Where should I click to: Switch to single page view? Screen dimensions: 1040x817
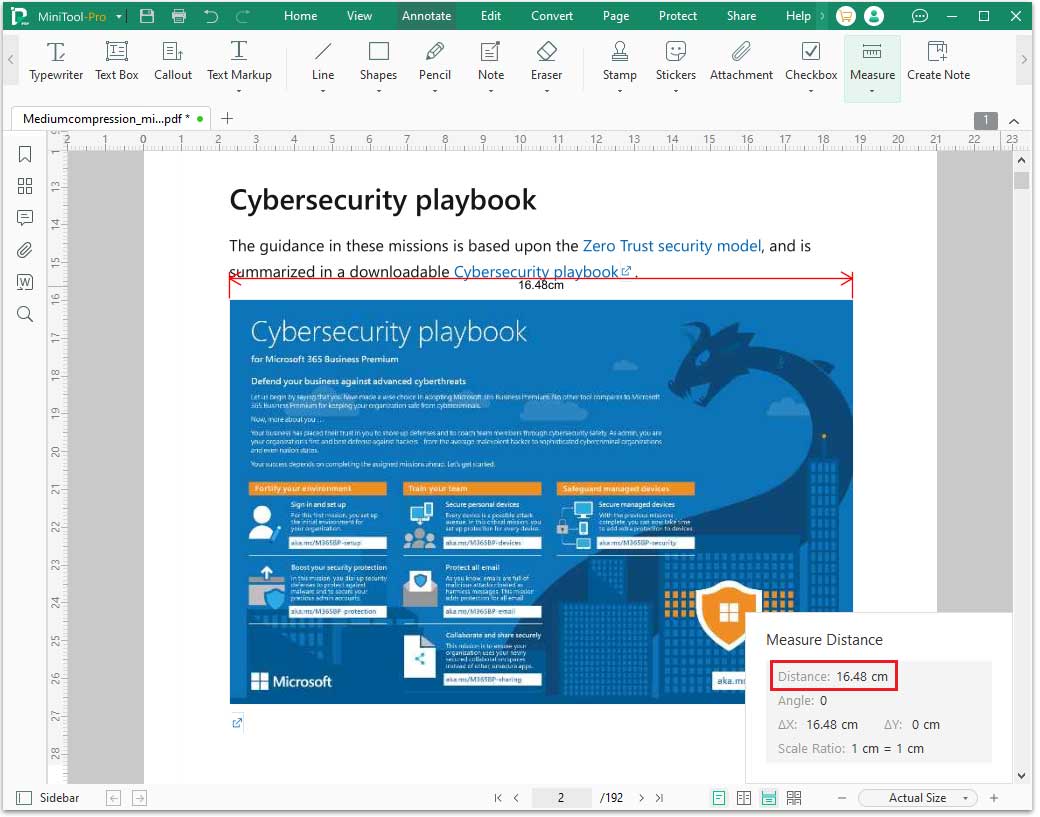[x=718, y=798]
